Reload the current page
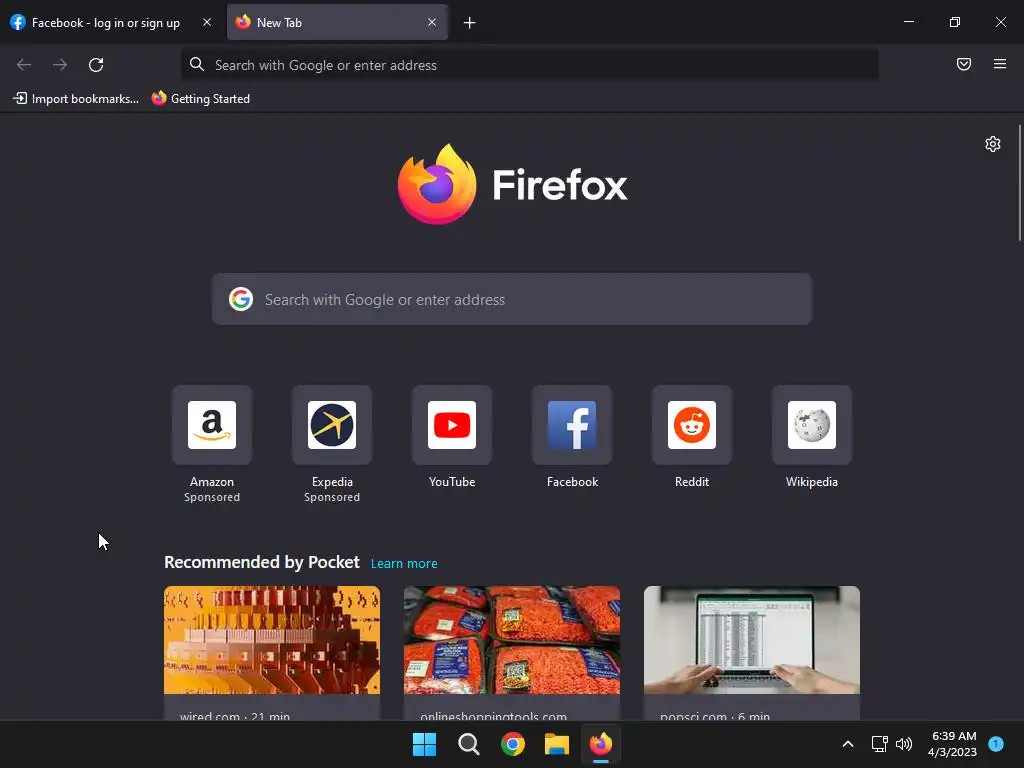The height and width of the screenshot is (768, 1024). click(96, 65)
